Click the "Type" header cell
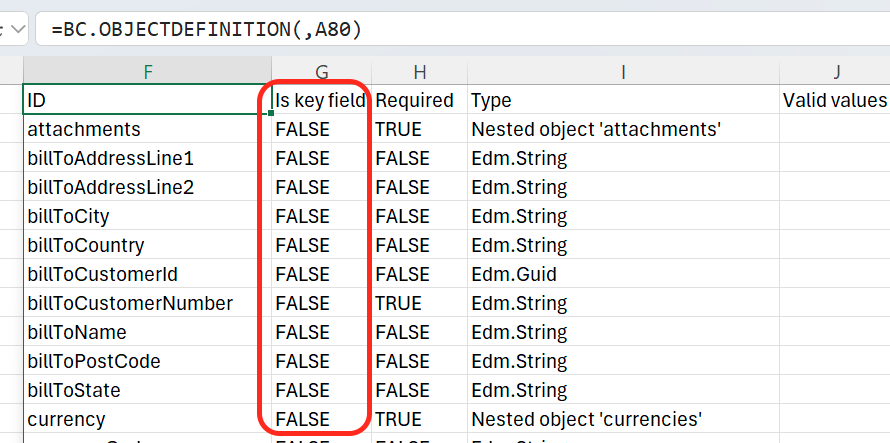Viewport: 890px width, 443px height. (622, 100)
